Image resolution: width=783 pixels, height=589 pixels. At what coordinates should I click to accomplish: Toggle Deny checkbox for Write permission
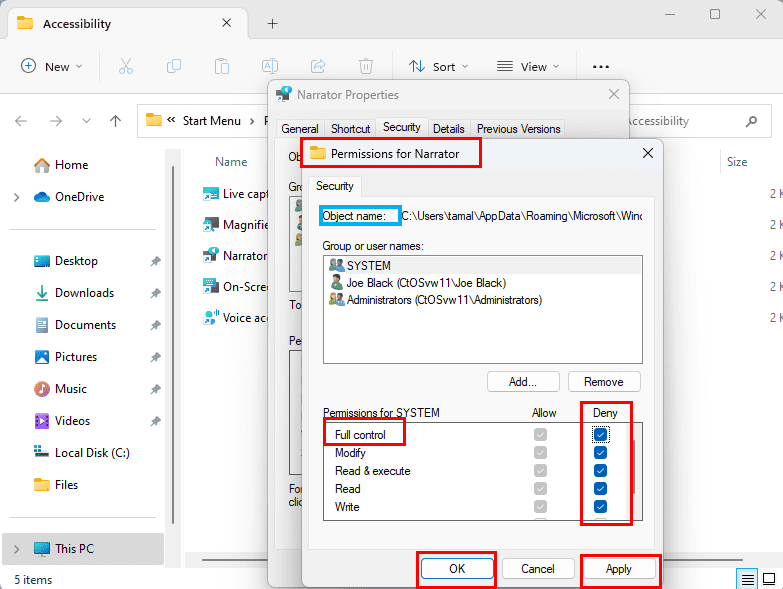(x=600, y=507)
